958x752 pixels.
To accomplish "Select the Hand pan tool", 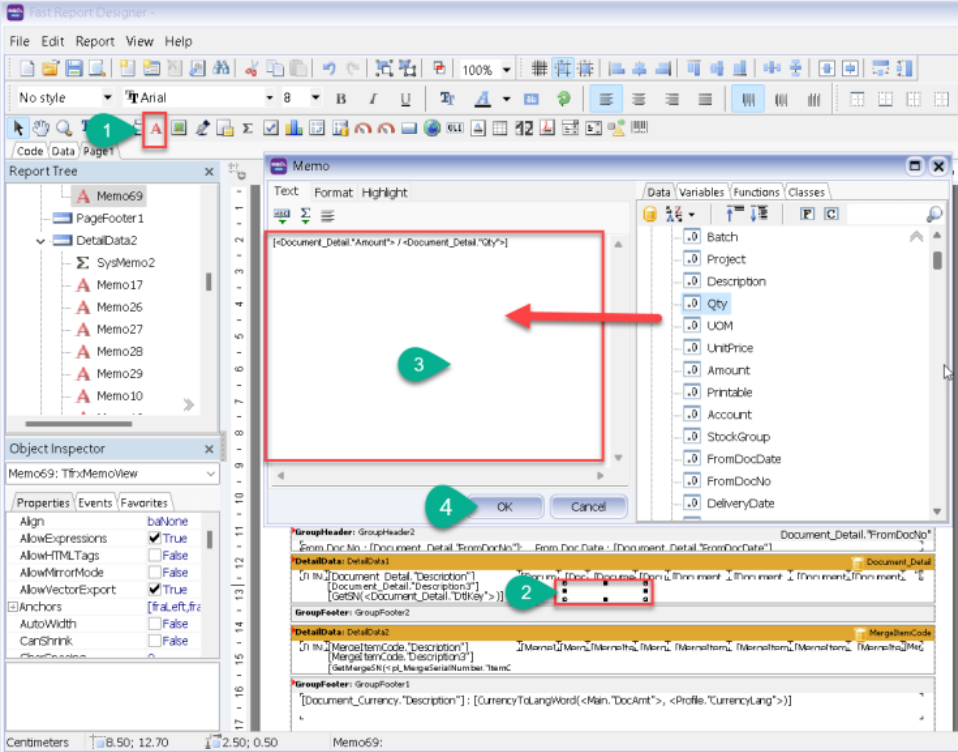I will pos(40,128).
